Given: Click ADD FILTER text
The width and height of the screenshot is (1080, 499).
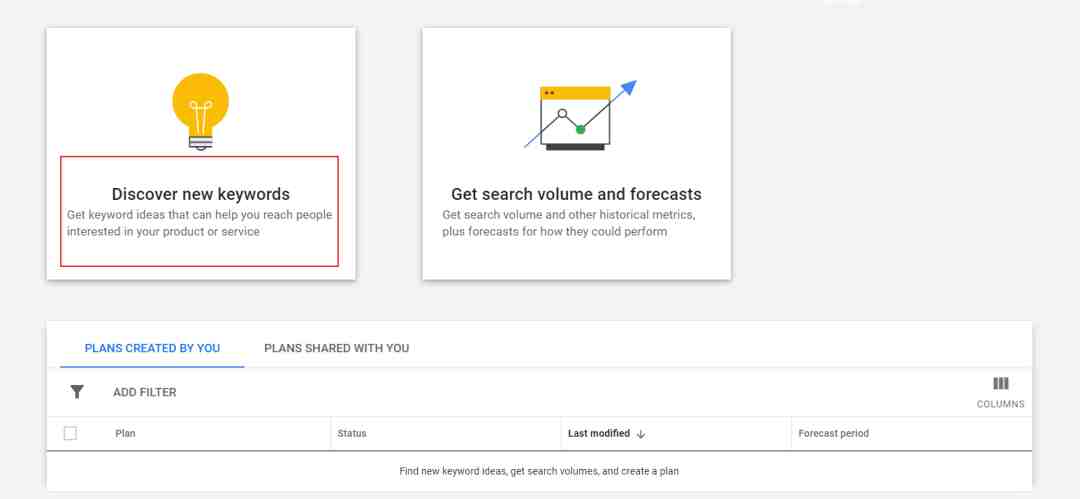Looking at the screenshot, I should pos(145,392).
